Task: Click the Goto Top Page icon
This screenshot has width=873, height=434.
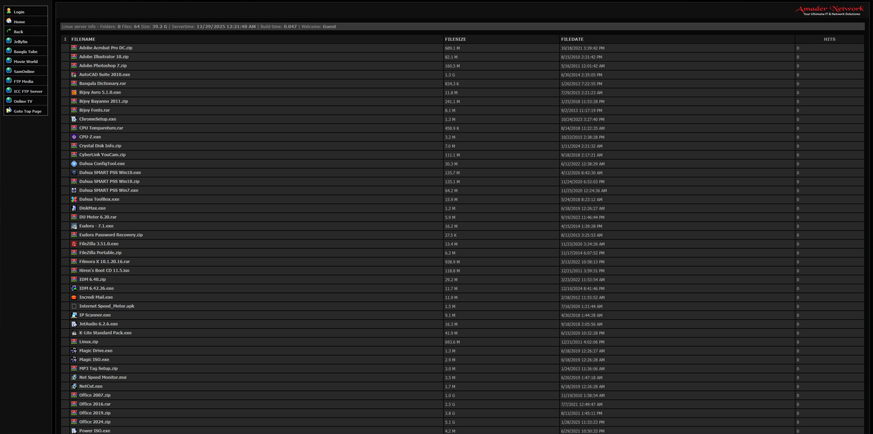Action: (9, 111)
